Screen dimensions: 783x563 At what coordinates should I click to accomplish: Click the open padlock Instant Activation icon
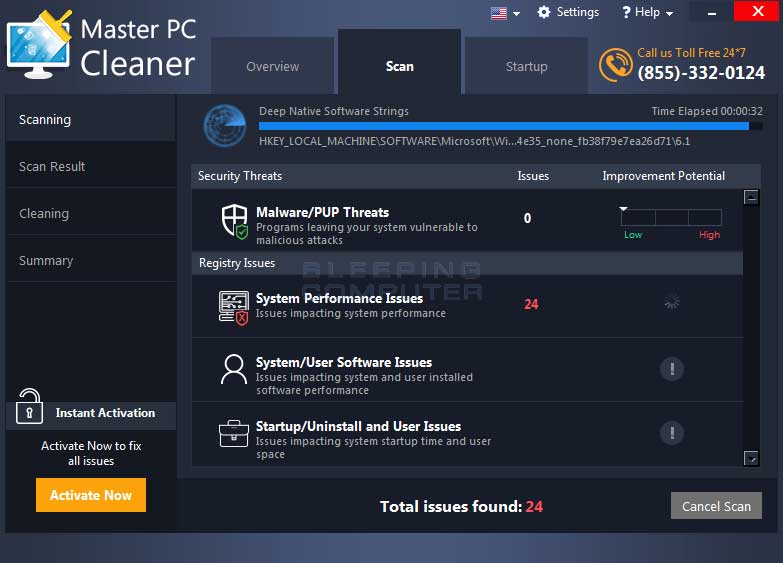click(x=29, y=406)
